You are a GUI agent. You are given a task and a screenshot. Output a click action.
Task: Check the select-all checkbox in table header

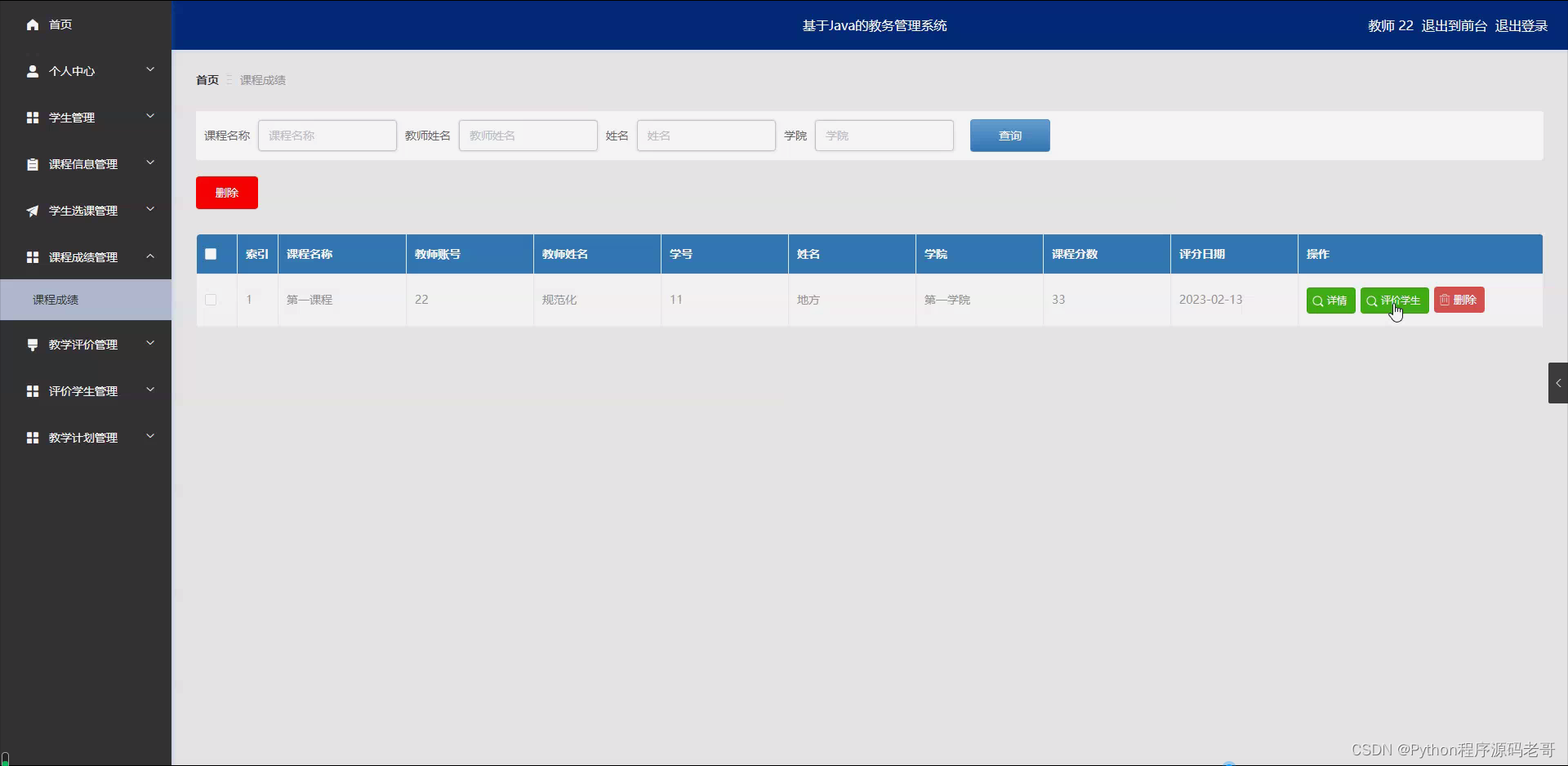(210, 254)
